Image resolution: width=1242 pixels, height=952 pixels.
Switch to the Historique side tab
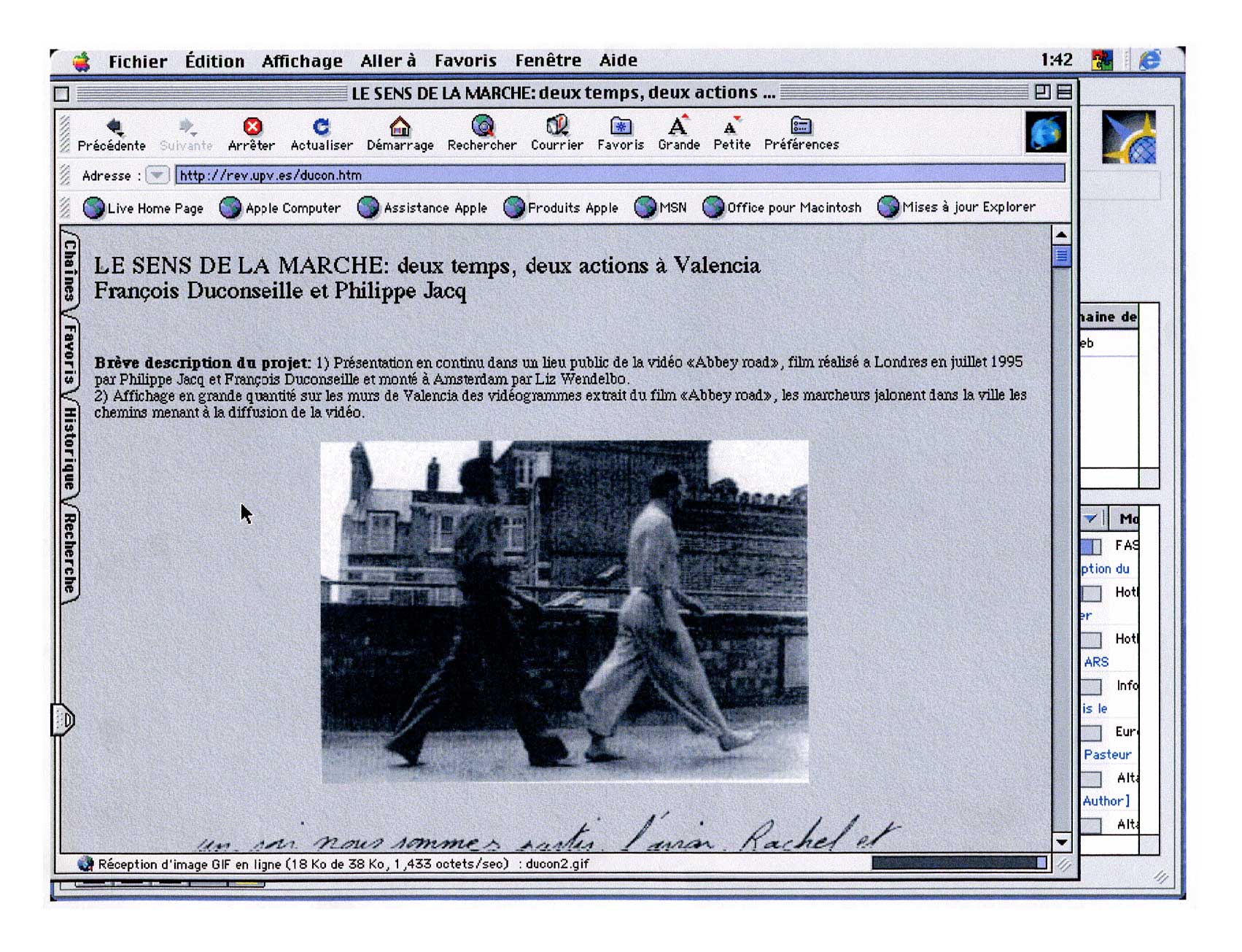click(69, 447)
